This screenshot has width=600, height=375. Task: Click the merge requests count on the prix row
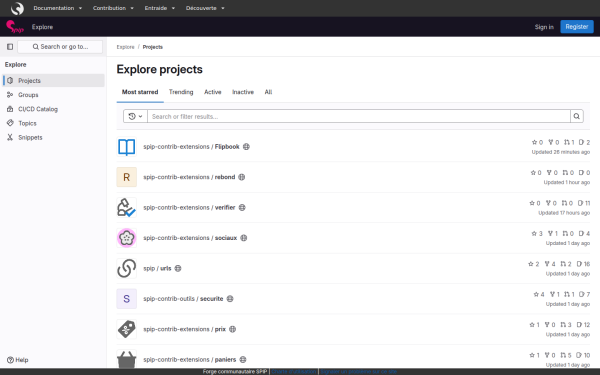(566, 325)
